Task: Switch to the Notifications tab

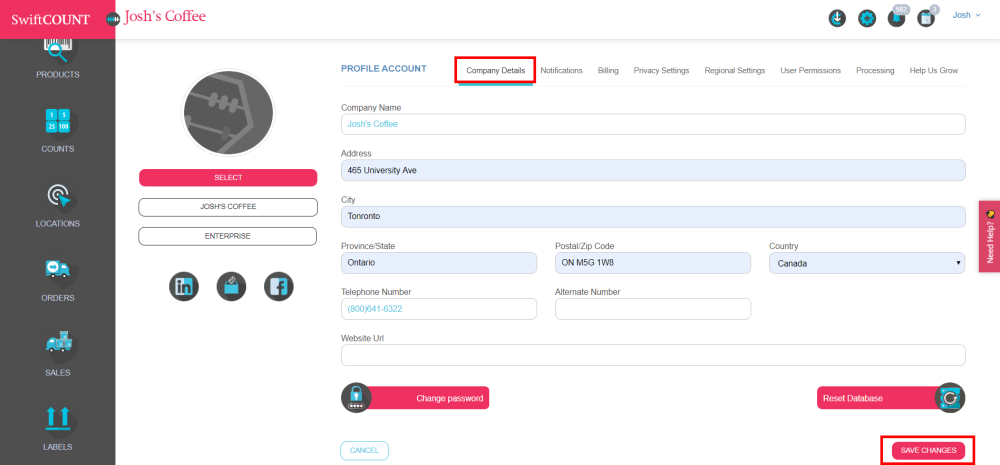Action: 561,71
